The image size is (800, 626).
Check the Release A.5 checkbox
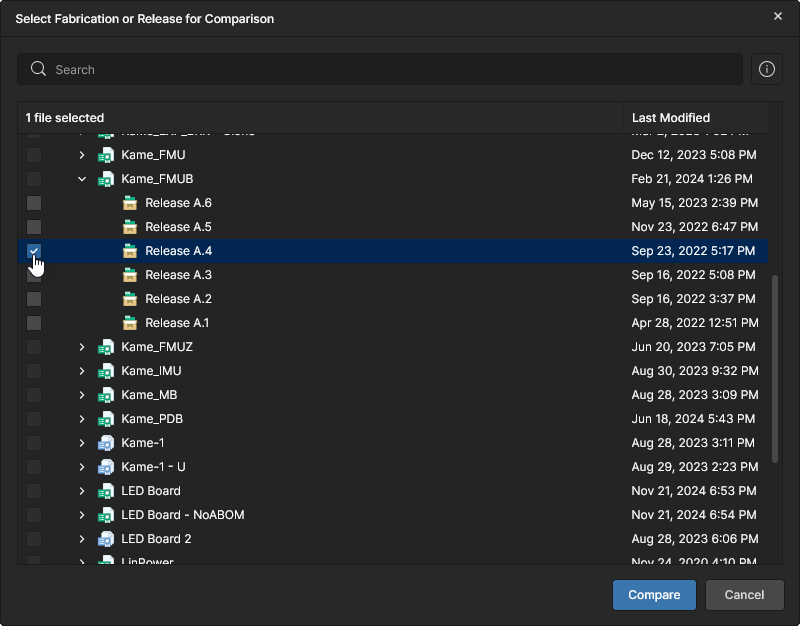coord(34,227)
